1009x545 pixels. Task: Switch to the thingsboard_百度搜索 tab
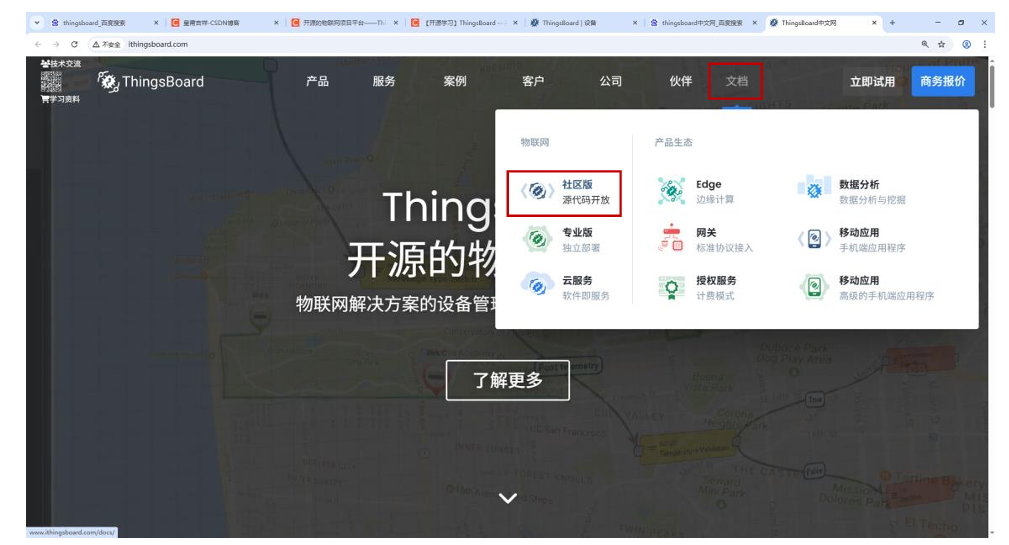(103, 23)
